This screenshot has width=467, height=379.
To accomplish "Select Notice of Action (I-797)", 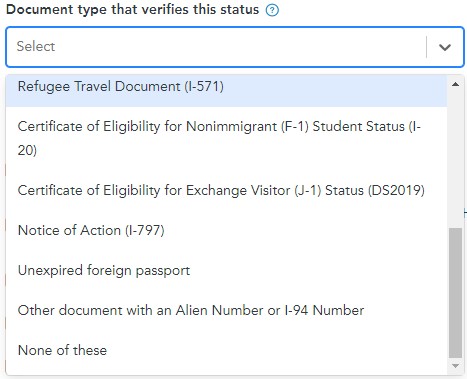I will [x=226, y=230].
